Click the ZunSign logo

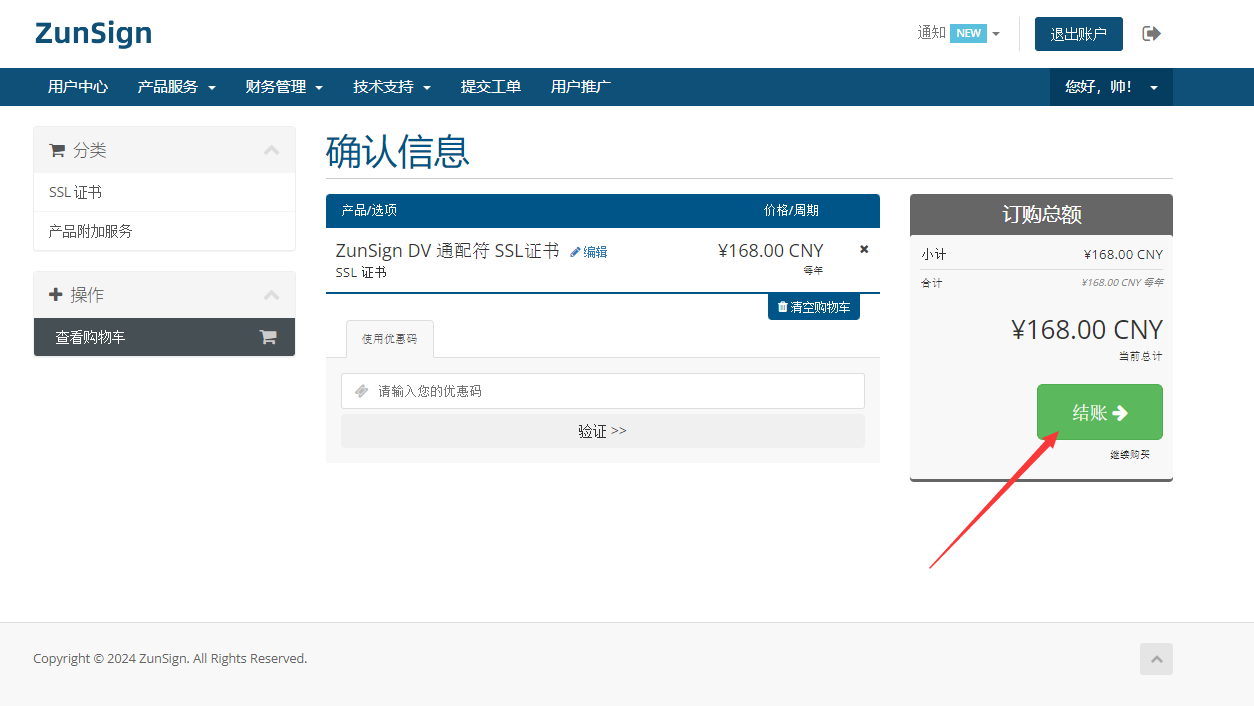(x=93, y=34)
